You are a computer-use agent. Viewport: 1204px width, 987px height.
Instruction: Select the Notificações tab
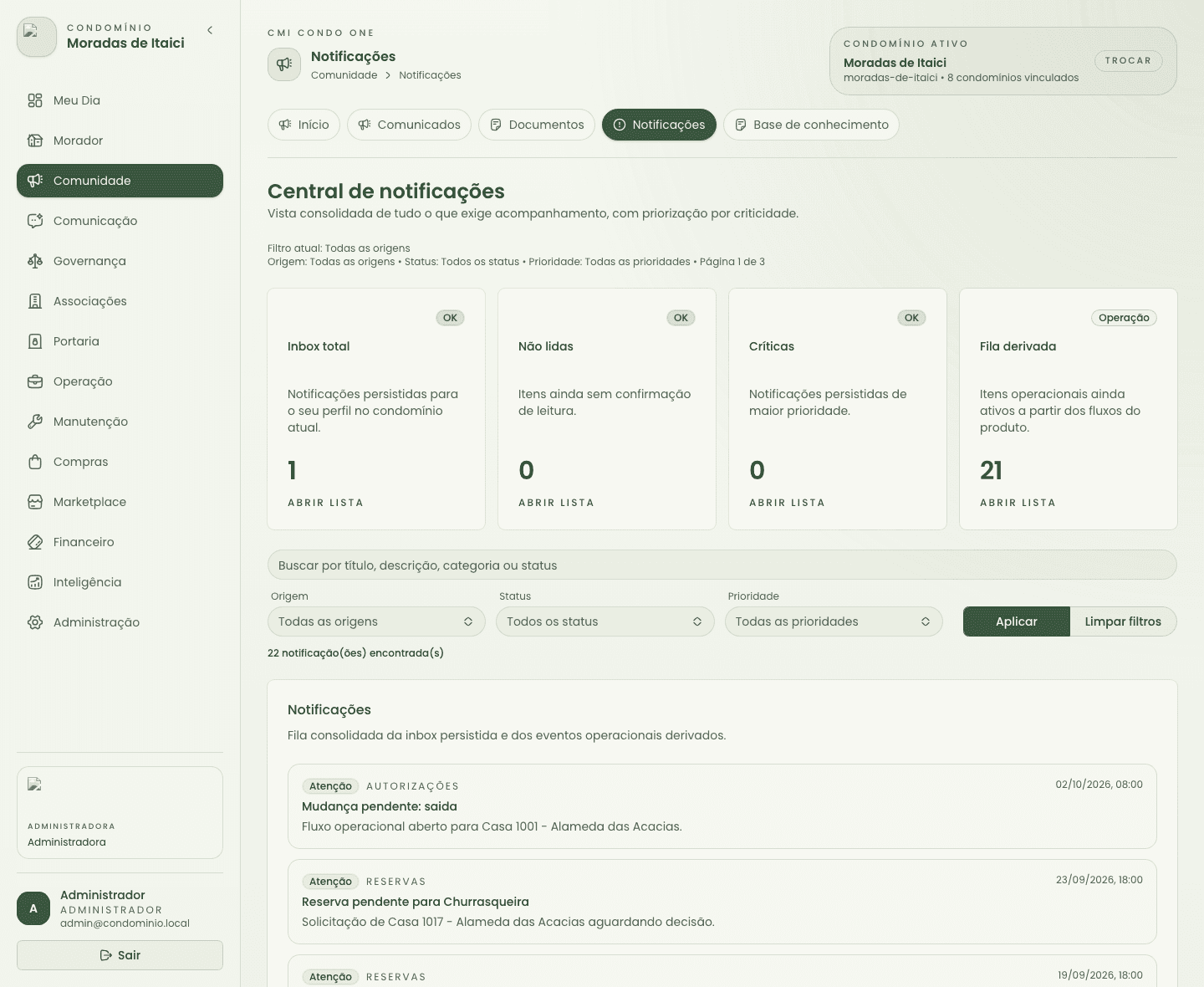(x=659, y=125)
